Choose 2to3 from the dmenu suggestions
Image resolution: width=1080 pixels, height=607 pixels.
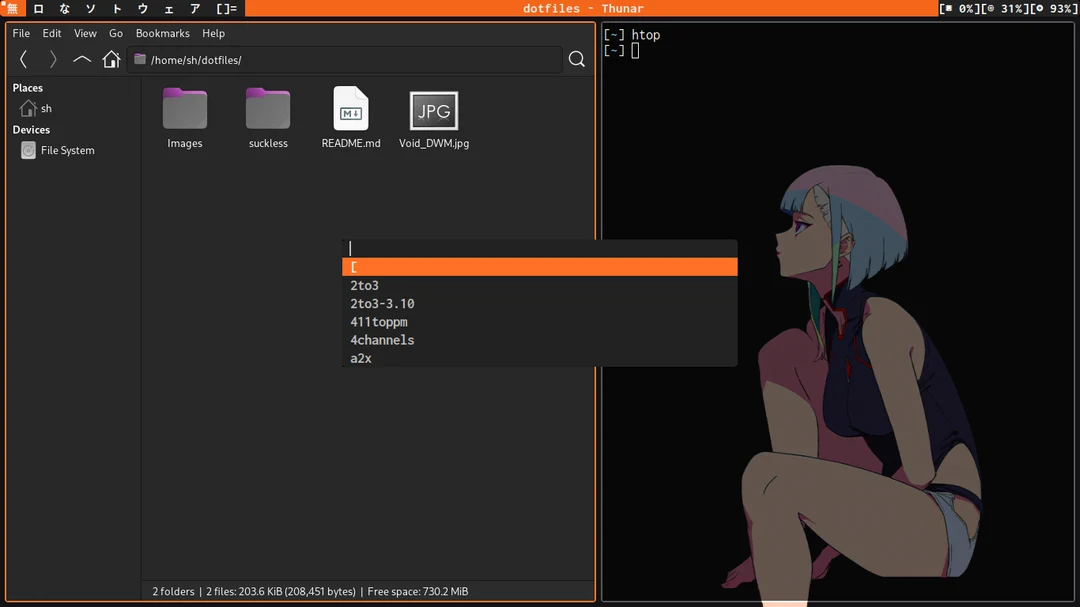point(363,285)
